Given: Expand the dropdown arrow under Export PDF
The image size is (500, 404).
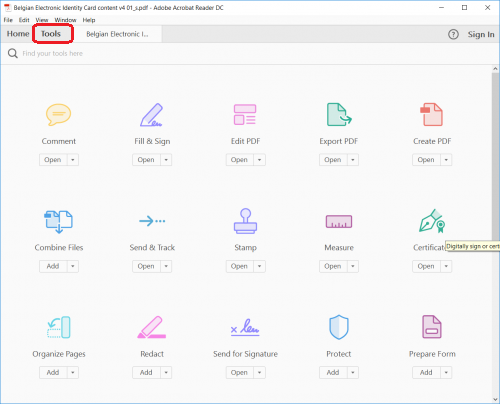Looking at the screenshot, I should pos(353,160).
